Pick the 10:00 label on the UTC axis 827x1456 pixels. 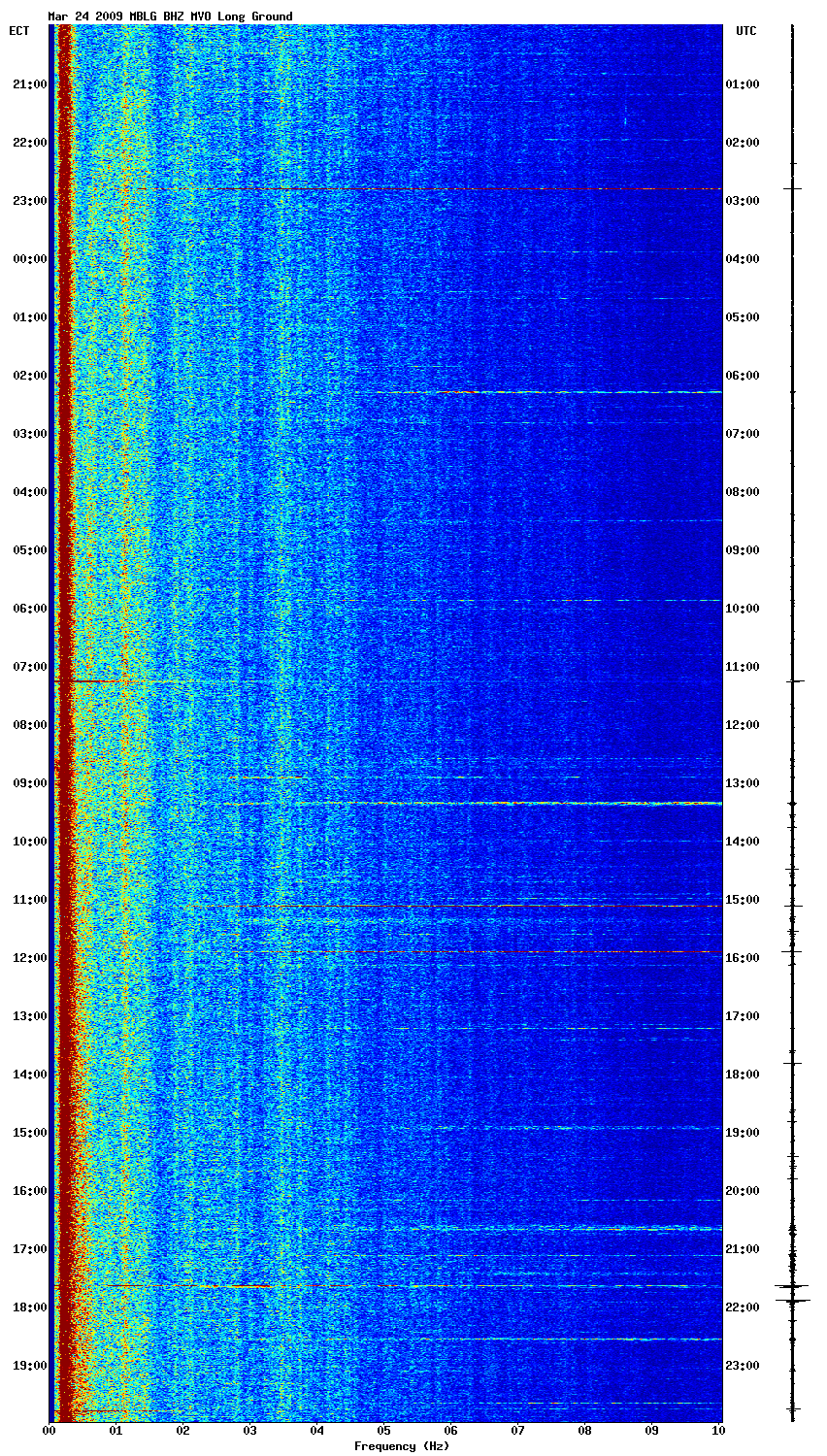743,609
